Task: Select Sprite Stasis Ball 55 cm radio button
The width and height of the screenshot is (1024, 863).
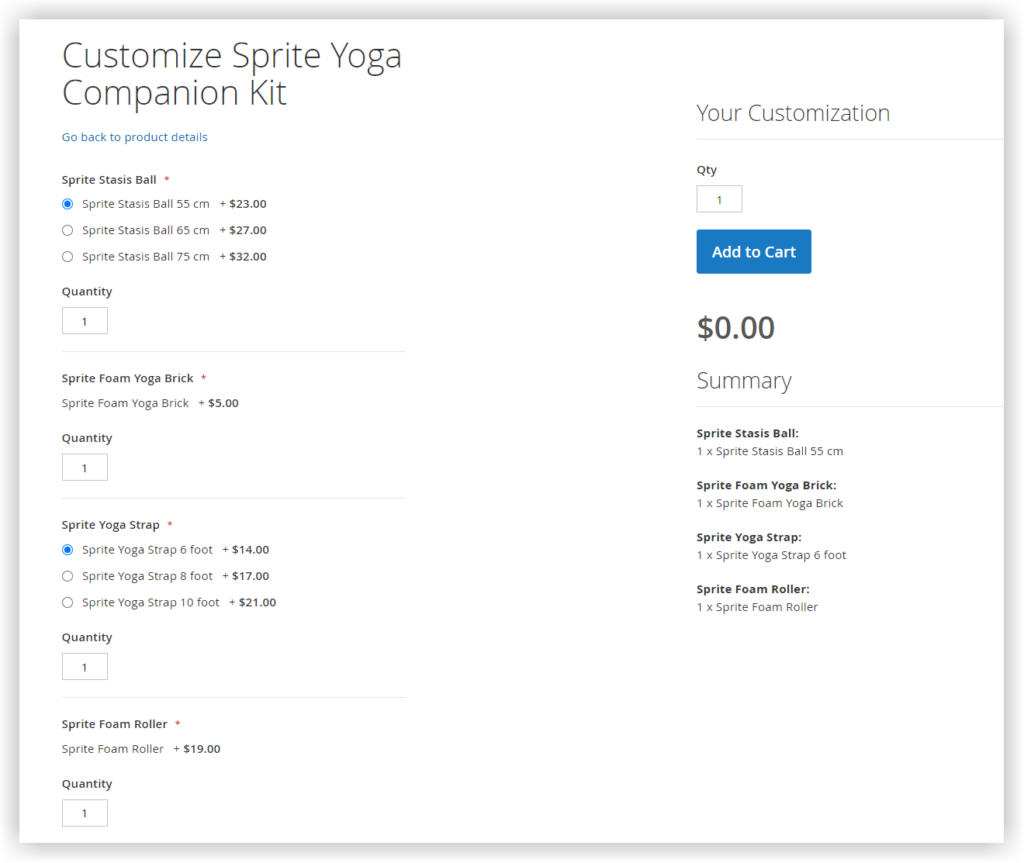Action: point(67,204)
